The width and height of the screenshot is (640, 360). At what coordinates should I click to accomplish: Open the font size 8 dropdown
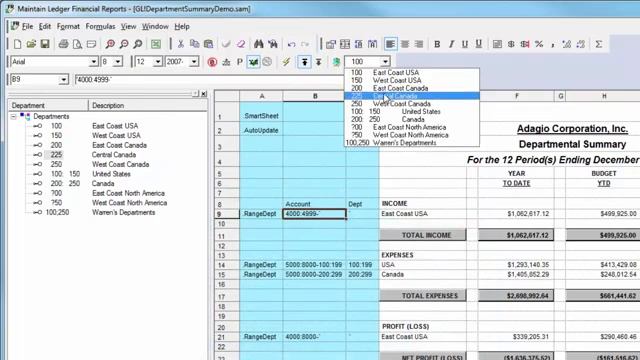click(x=118, y=62)
